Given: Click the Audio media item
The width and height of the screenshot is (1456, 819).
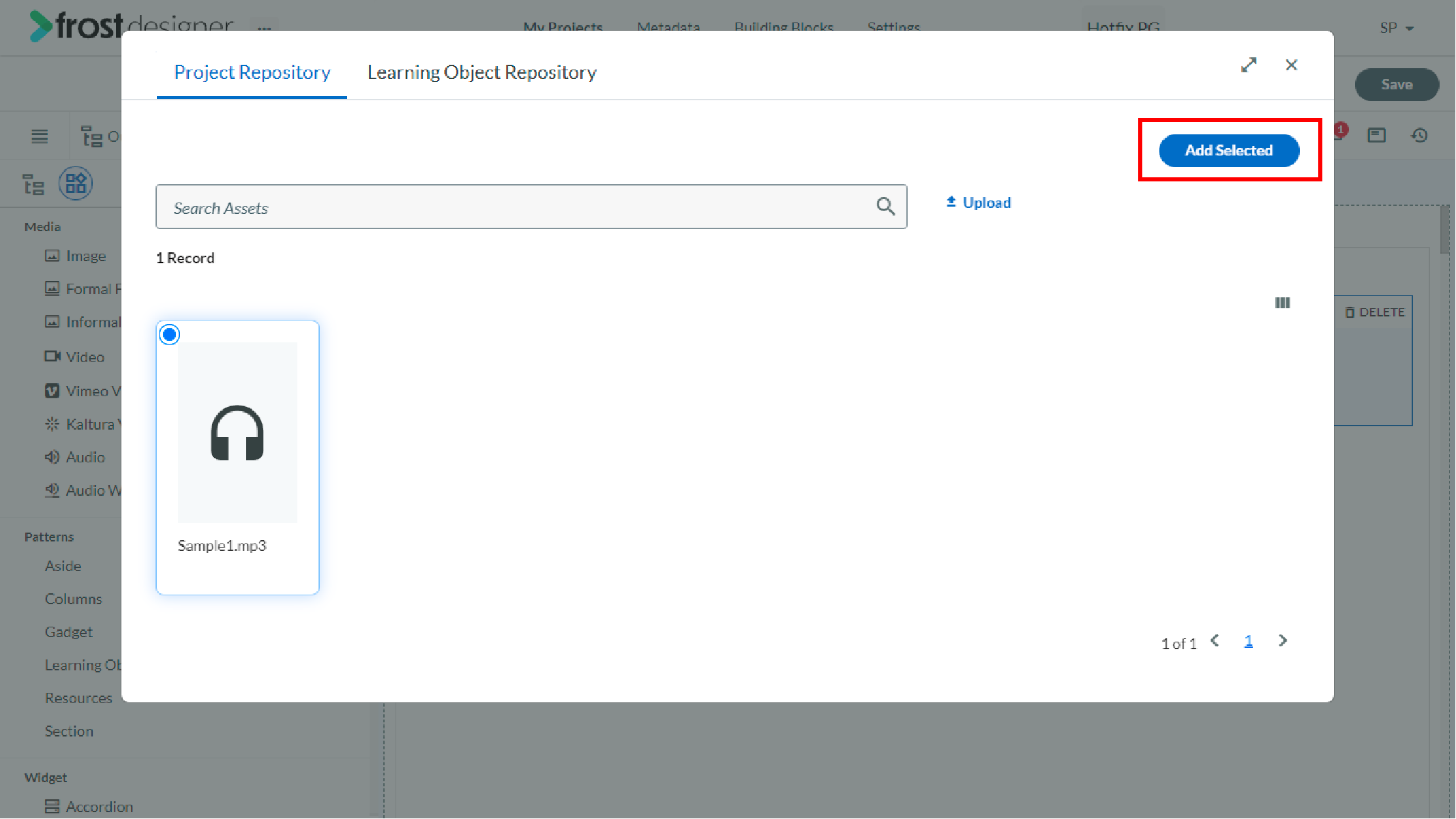Looking at the screenshot, I should pyautogui.click(x=75, y=457).
